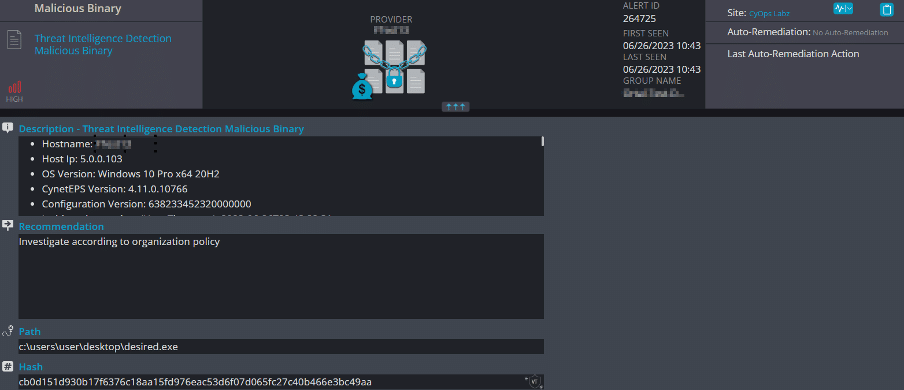
Task: Collapse the header with triple-arrow handle
Action: point(455,107)
